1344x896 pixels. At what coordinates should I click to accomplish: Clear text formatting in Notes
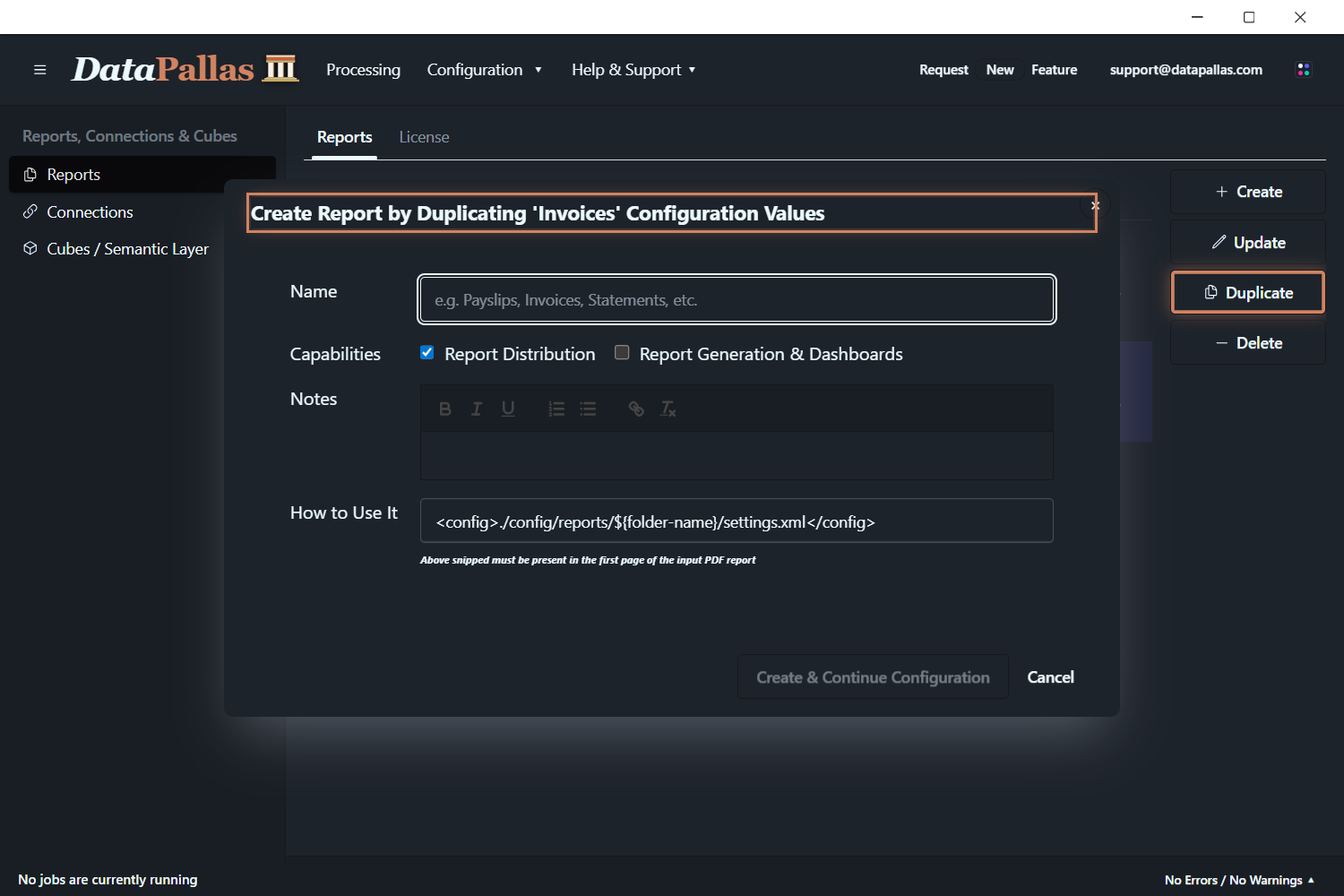click(x=668, y=409)
